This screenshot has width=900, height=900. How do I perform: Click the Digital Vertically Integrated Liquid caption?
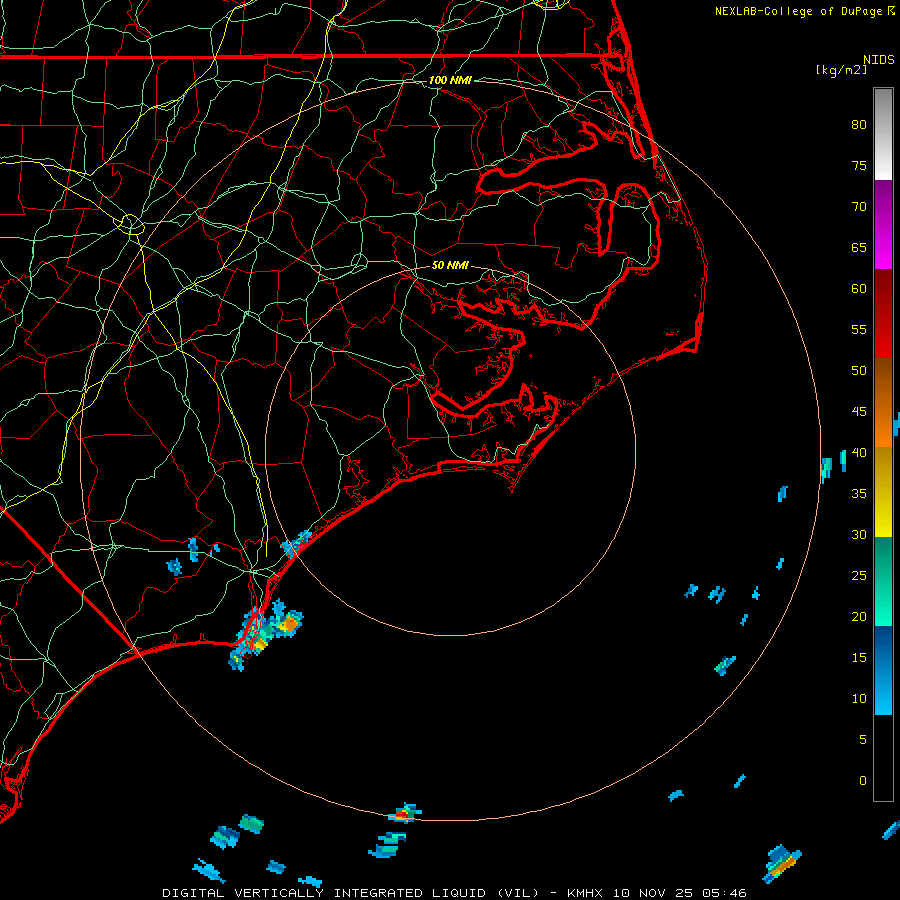click(x=454, y=893)
